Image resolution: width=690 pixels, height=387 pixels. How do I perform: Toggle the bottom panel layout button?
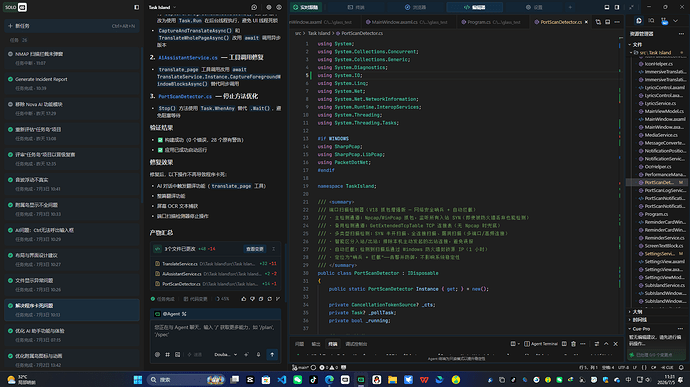tap(607, 7)
